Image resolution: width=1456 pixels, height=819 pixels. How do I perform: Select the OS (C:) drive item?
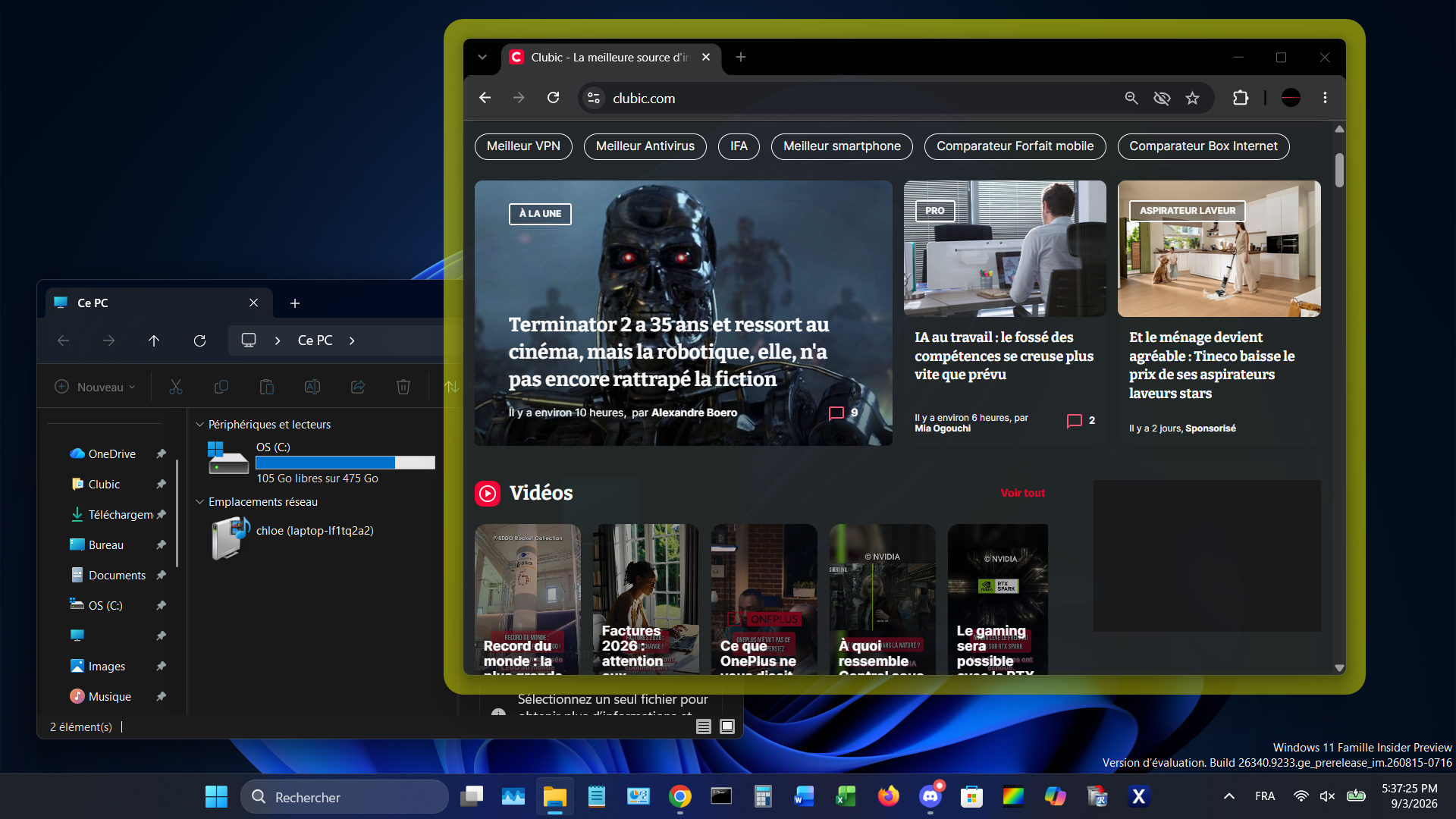point(322,462)
